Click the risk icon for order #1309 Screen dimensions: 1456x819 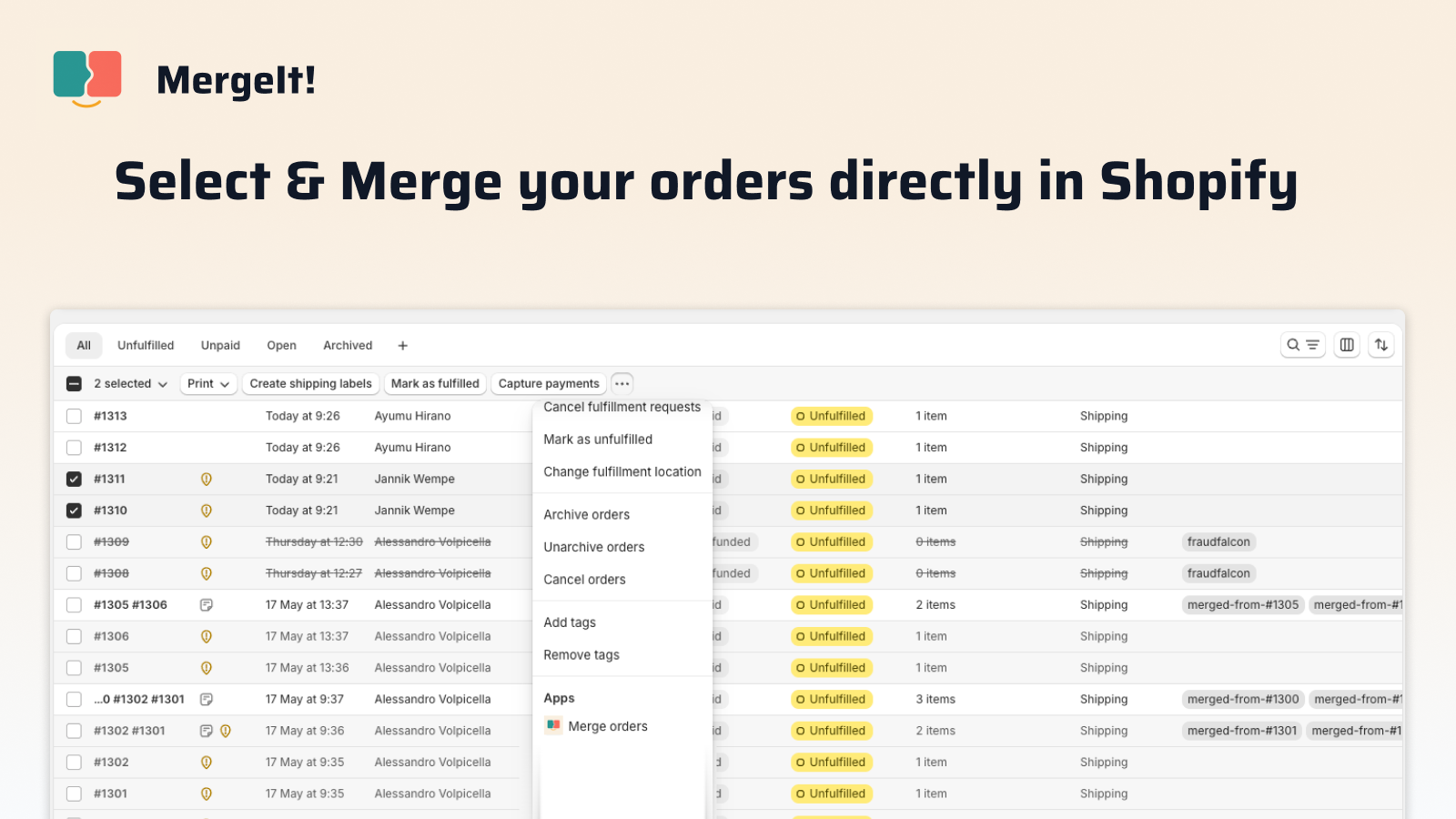[x=207, y=541]
